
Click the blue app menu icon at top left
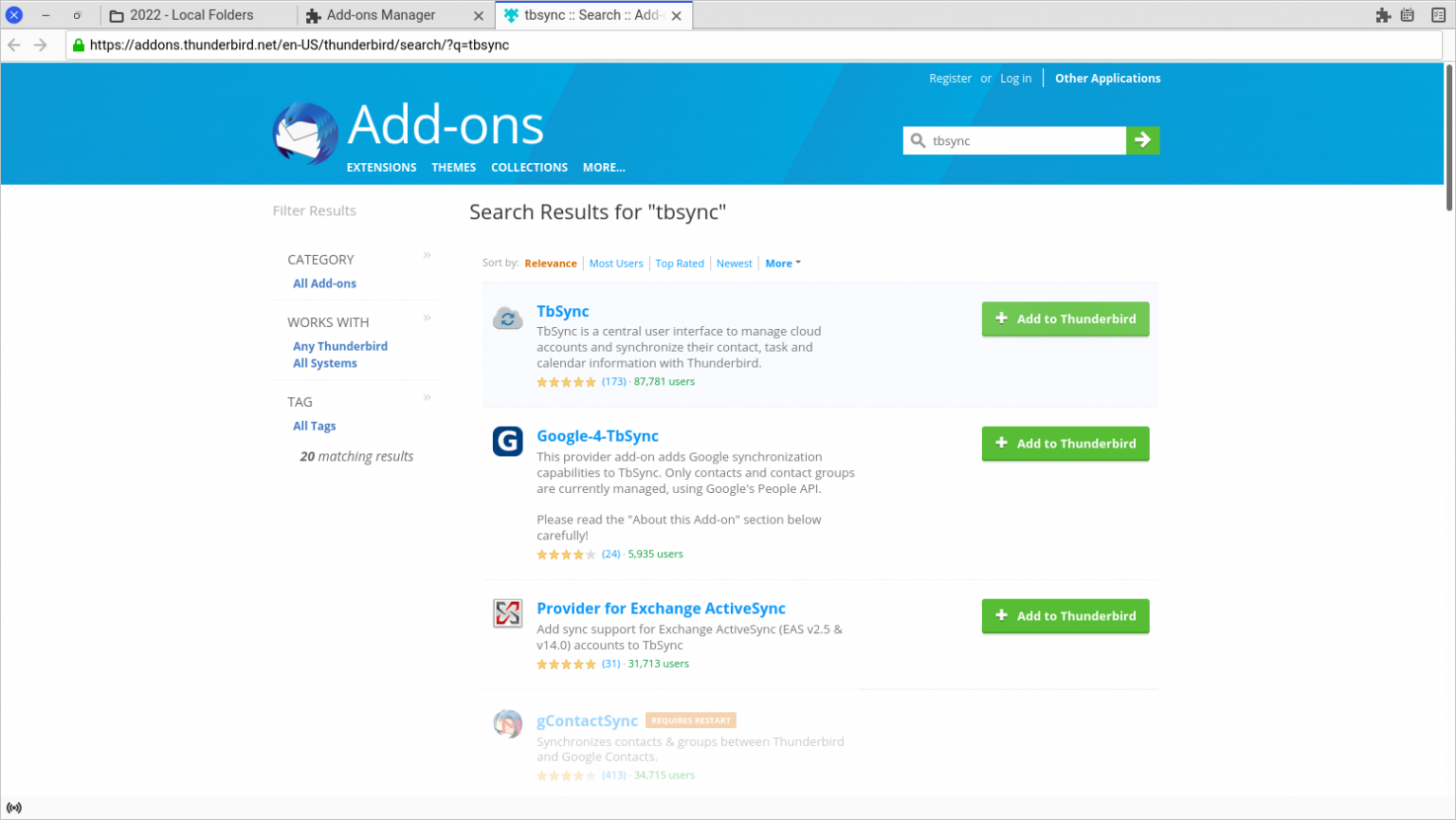pyautogui.click(x=14, y=15)
